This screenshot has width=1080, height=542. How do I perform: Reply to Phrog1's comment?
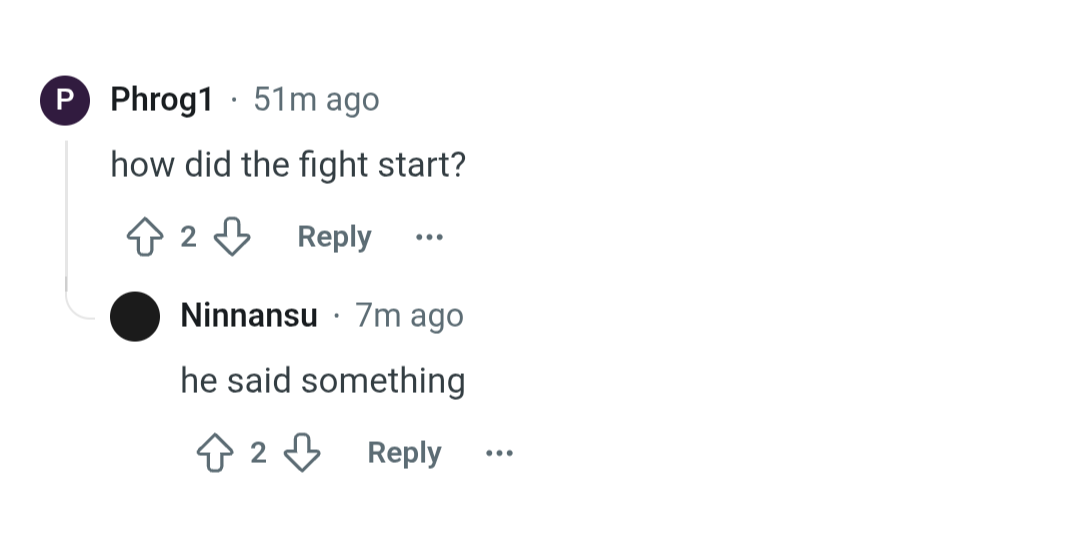(x=334, y=237)
